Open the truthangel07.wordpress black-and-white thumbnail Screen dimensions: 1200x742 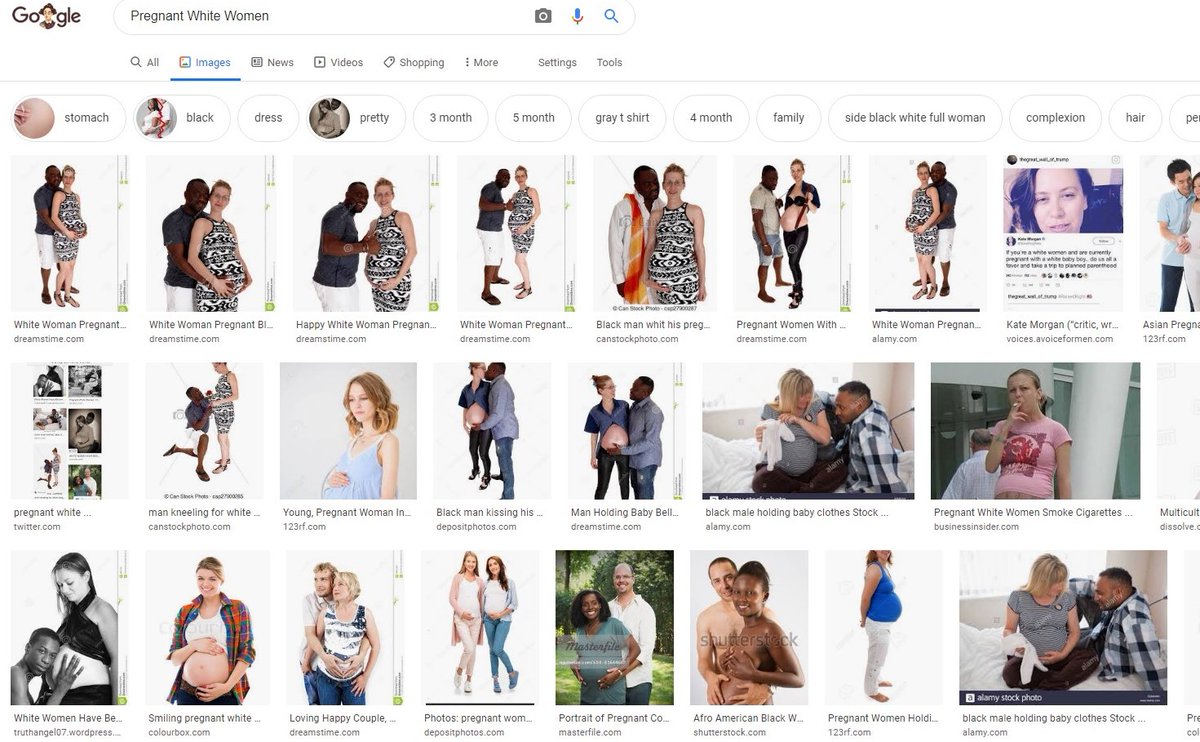click(69, 628)
